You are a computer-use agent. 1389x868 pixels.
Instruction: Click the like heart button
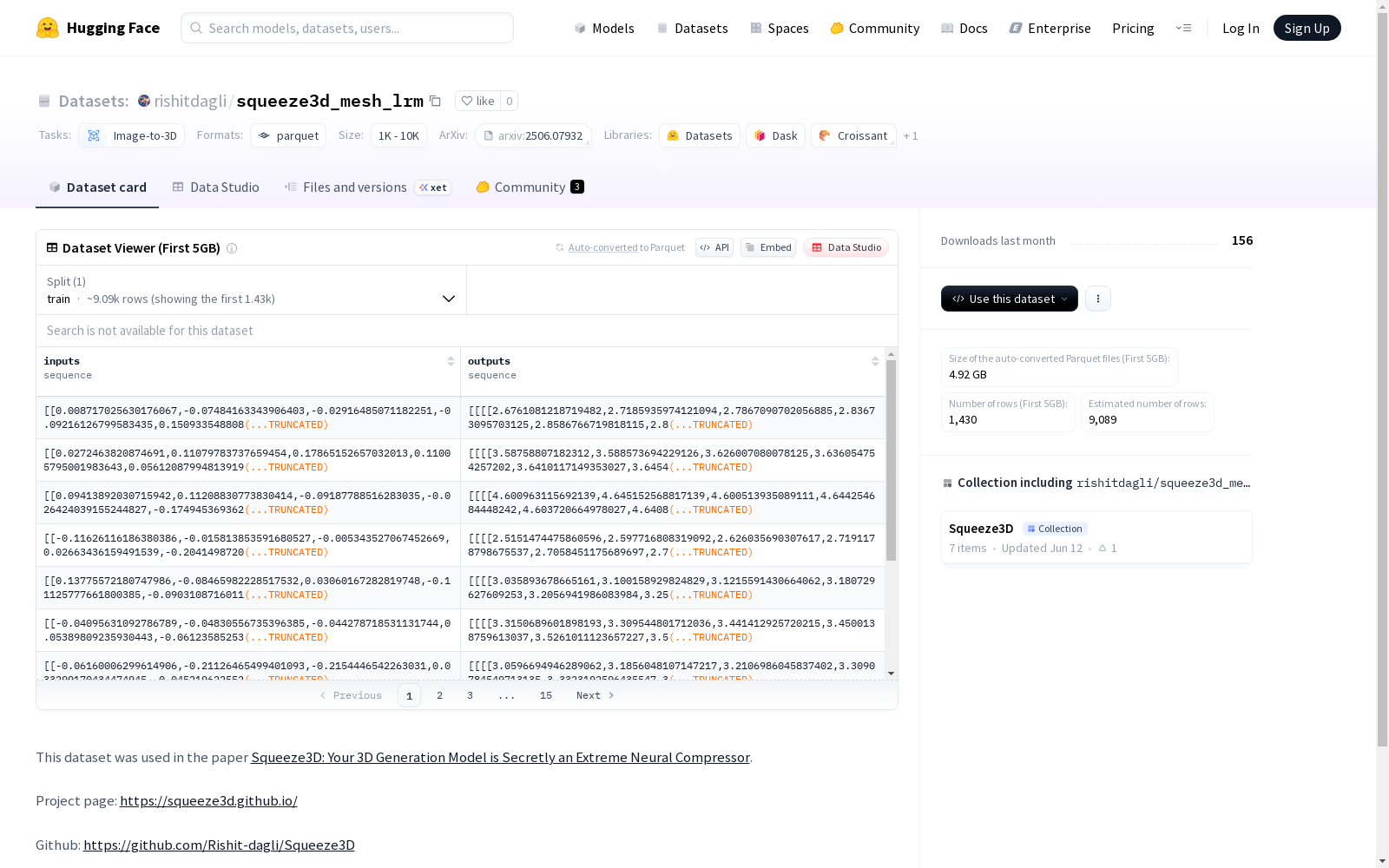[477, 101]
